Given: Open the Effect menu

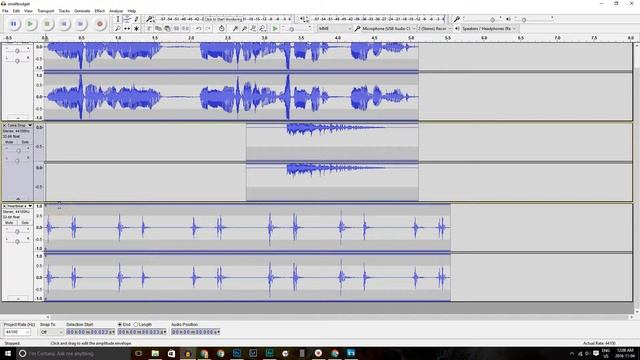Looking at the screenshot, I should pos(100,11).
